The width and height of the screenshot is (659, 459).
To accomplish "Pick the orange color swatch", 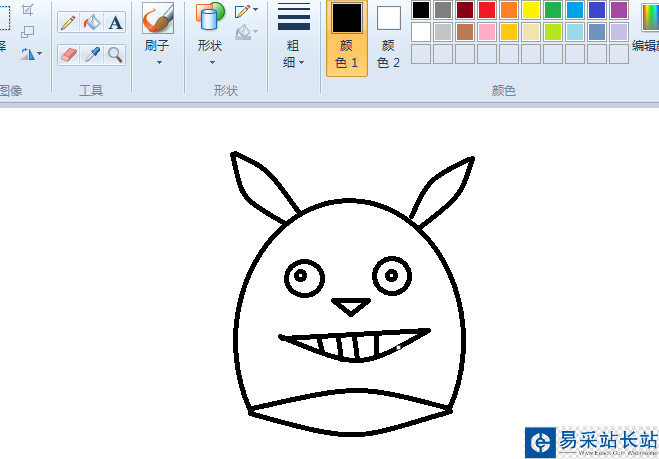I will pos(509,10).
